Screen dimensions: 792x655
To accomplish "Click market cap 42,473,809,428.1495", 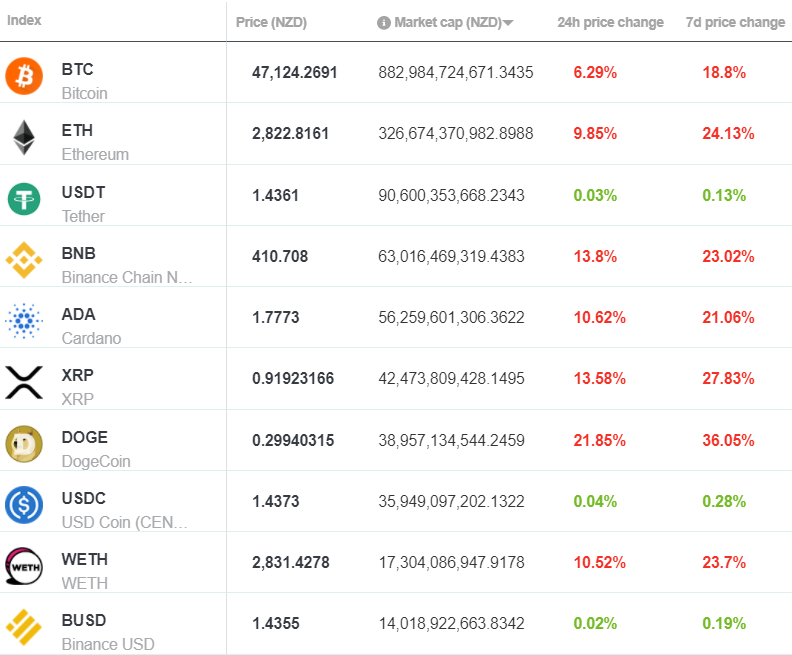I will [x=452, y=378].
